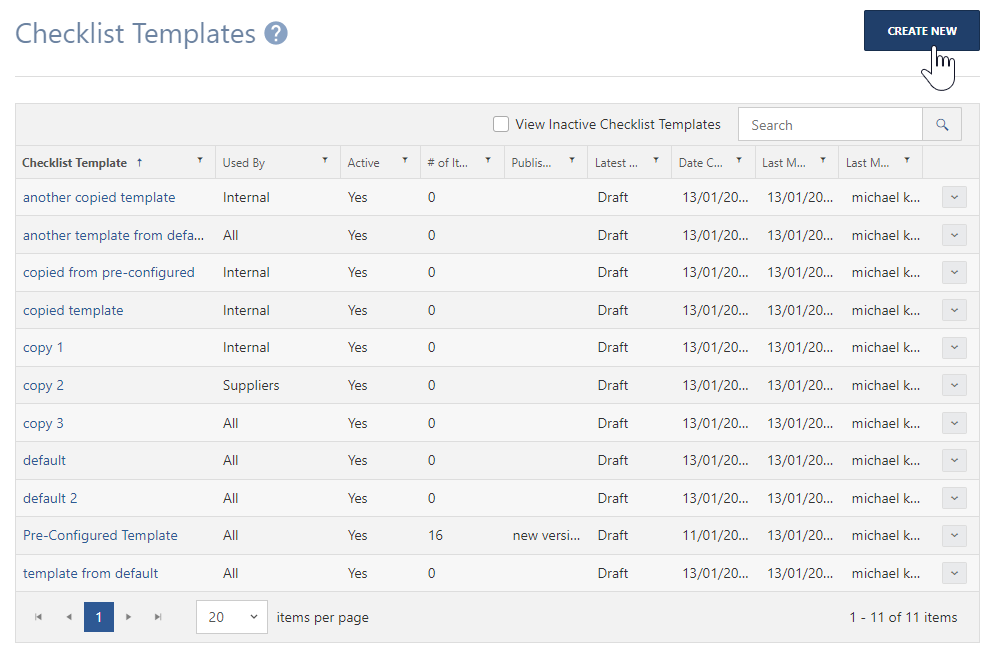Click inside the Search input field
The height and width of the screenshot is (658, 999).
click(x=830, y=124)
